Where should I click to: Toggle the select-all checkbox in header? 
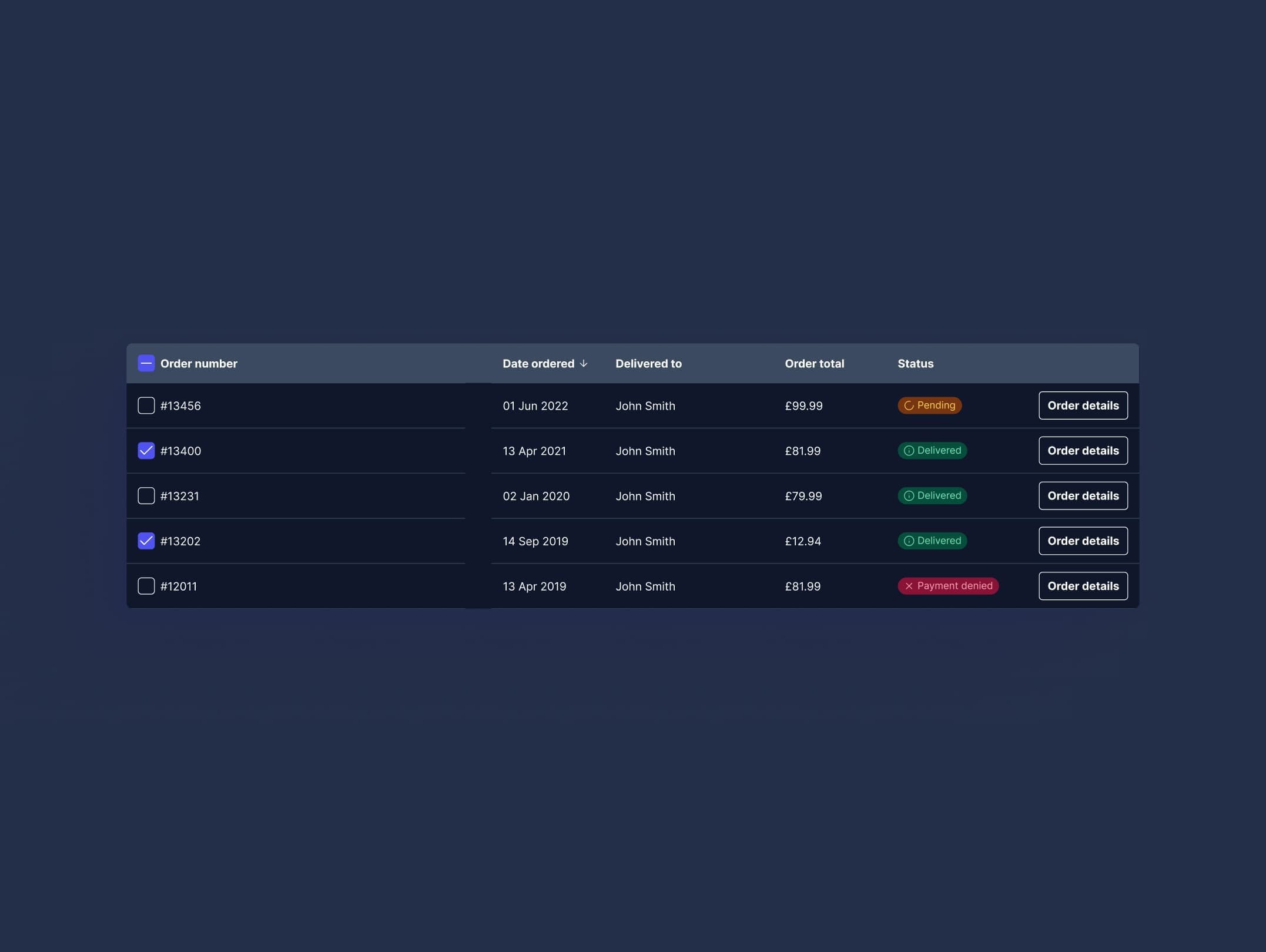coord(146,364)
